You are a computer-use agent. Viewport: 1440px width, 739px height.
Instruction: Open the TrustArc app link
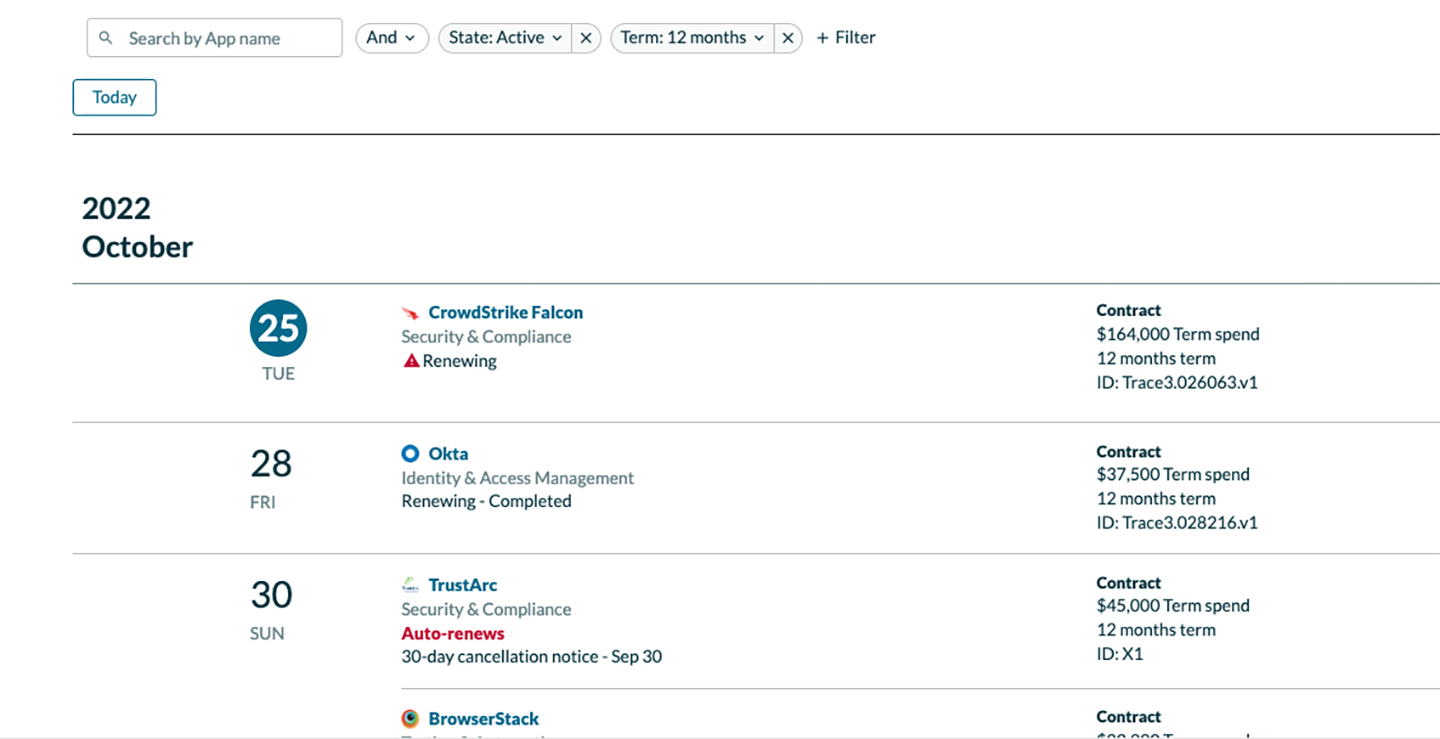click(462, 585)
